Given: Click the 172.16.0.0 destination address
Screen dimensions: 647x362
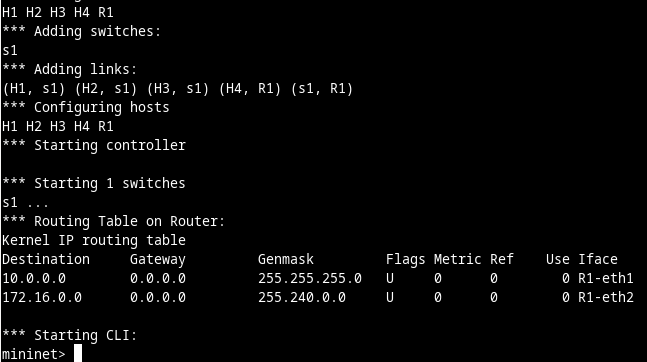Looking at the screenshot, I should point(42,298).
